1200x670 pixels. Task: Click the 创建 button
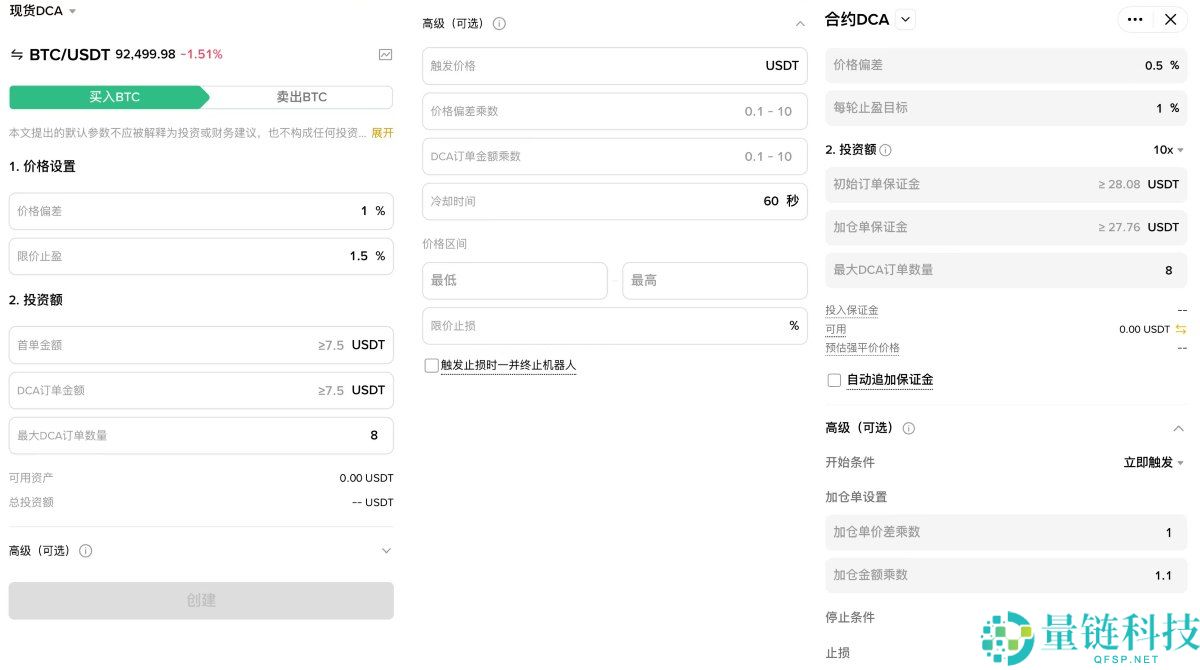200,600
